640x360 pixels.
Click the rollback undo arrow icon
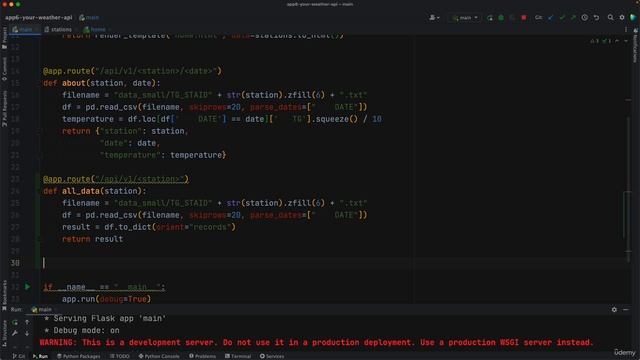tap(596, 18)
